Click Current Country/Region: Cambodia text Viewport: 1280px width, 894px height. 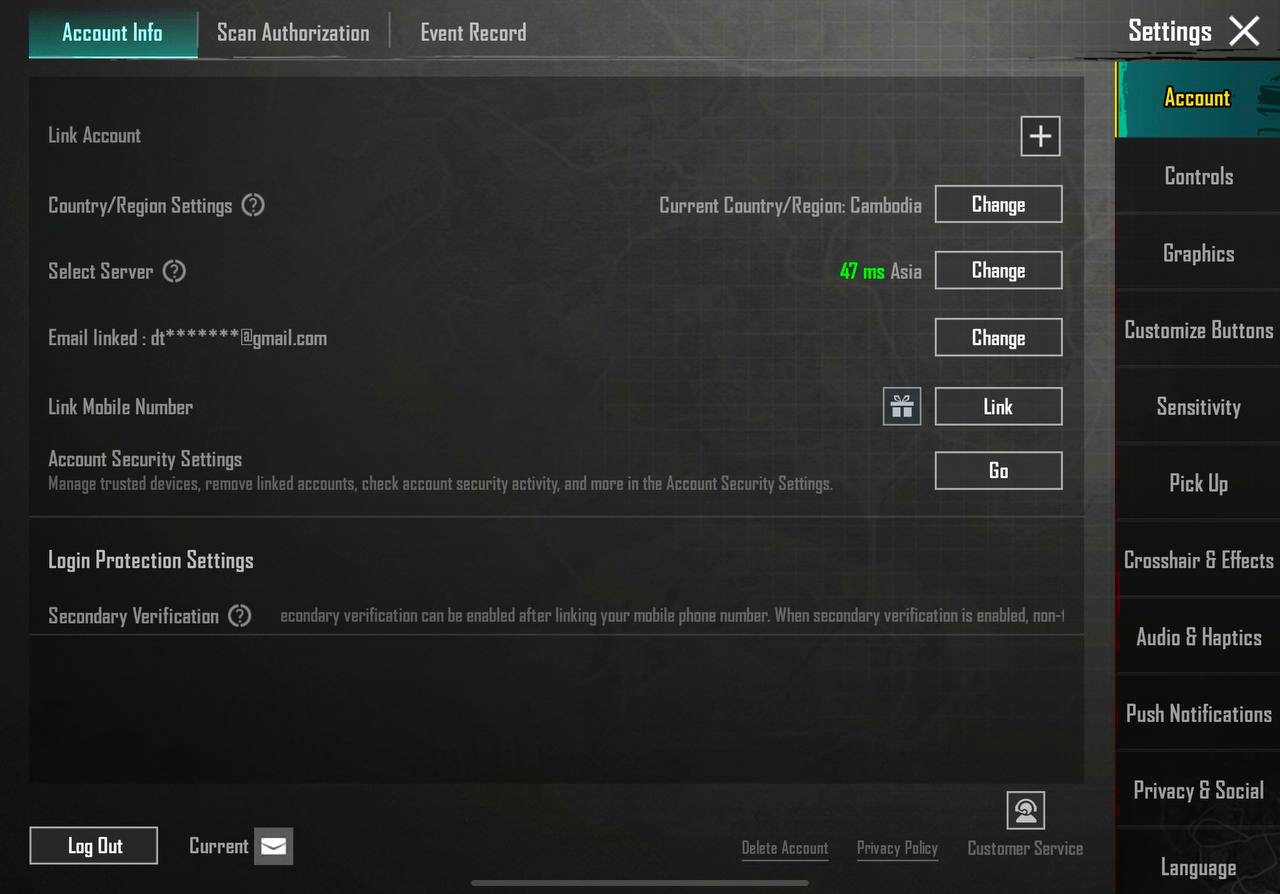click(790, 205)
